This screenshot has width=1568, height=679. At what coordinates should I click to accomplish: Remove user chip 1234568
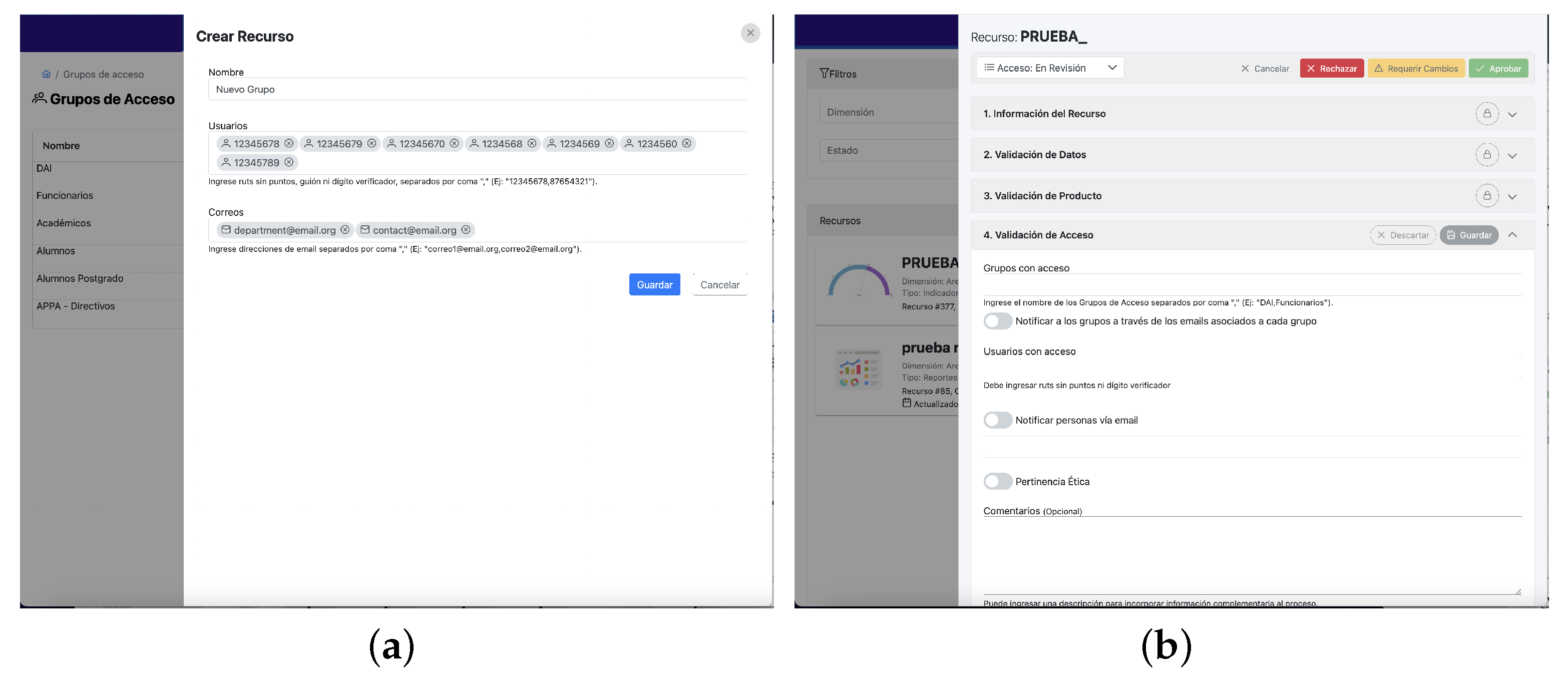click(531, 144)
